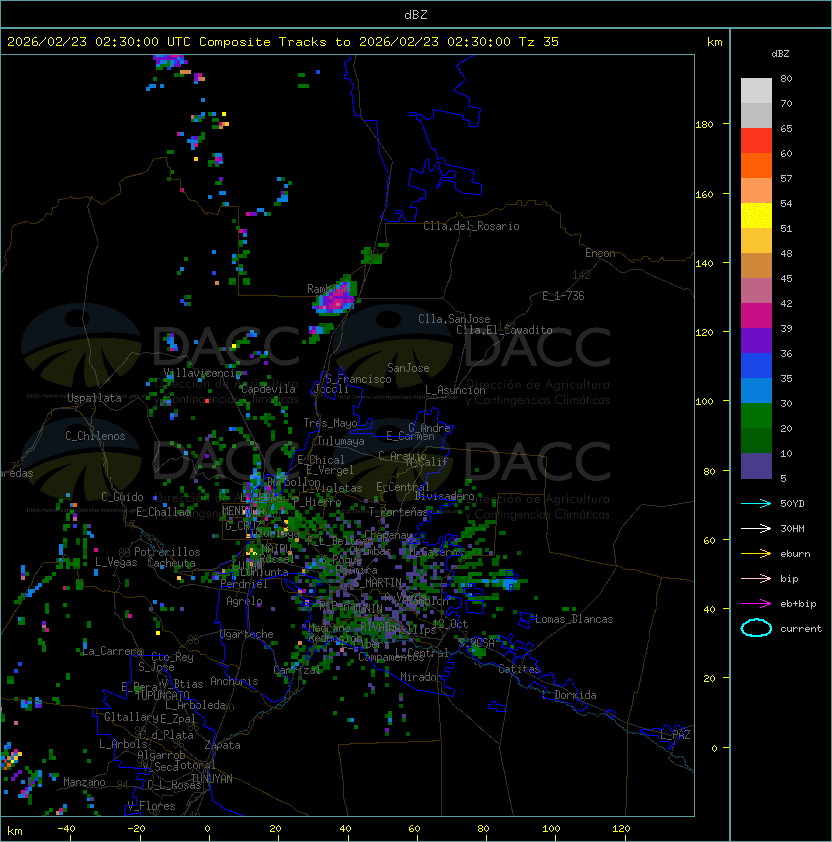This screenshot has width=832, height=842.
Task: Click the 'Uspallata' map label
Action: point(94,398)
